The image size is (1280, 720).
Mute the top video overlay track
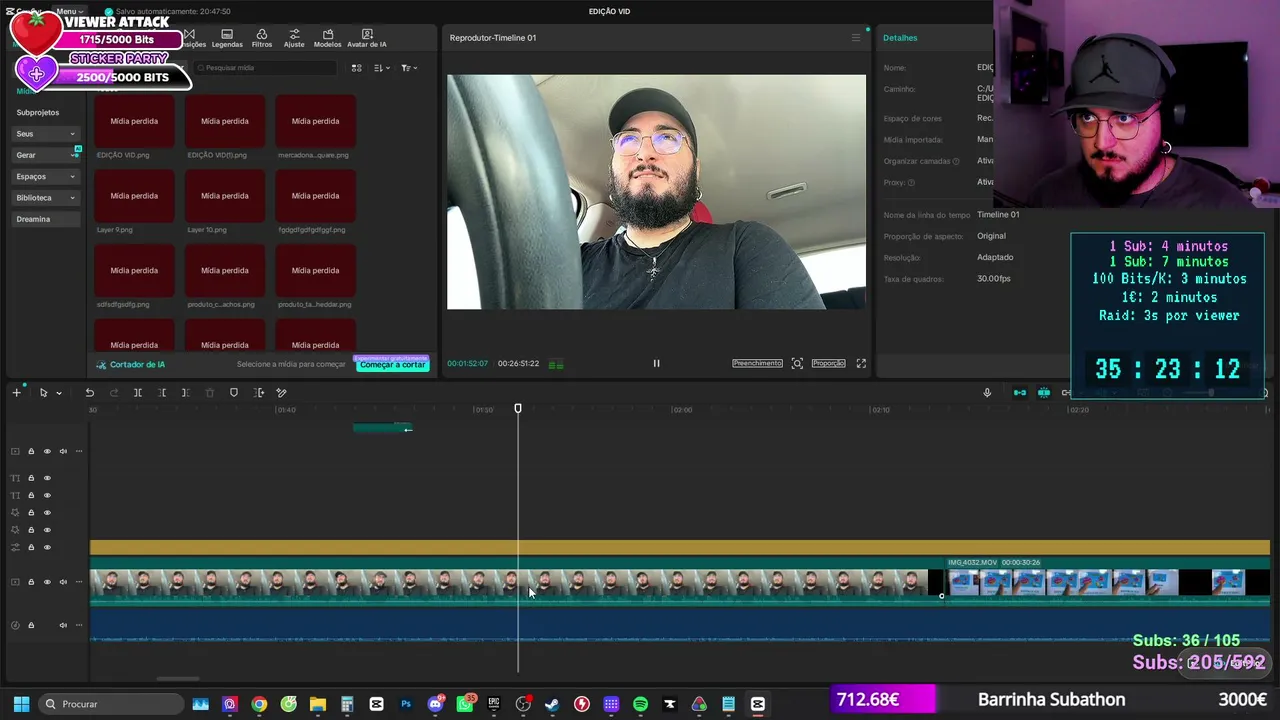(63, 451)
